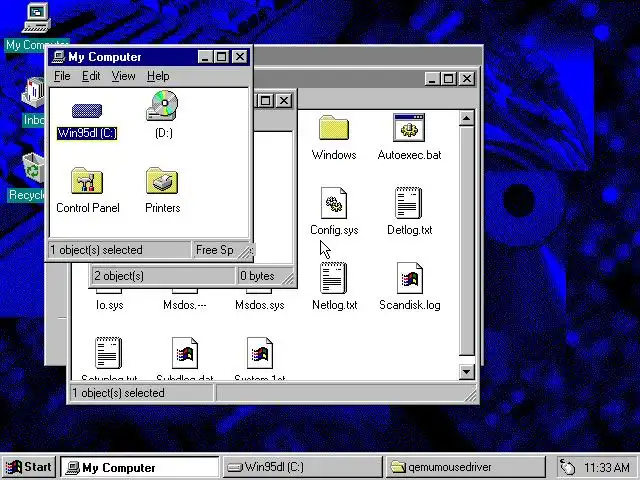Click the Inbox desktop icon
The width and height of the screenshot is (640, 480).
33,94
